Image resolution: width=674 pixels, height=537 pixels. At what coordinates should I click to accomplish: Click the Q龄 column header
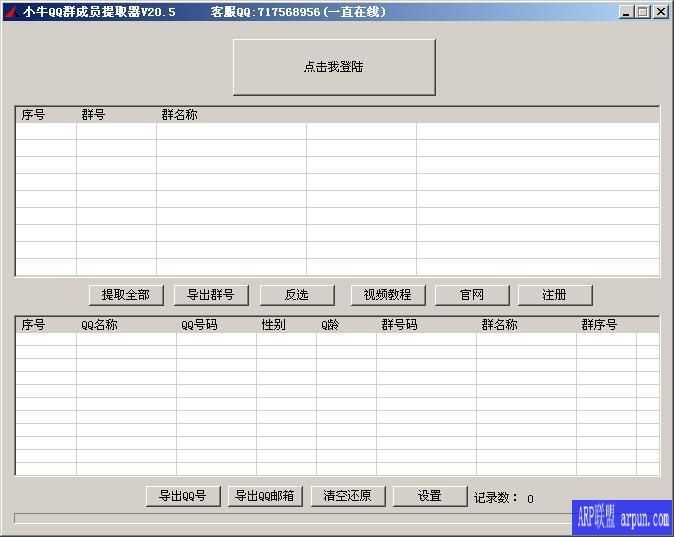[346, 325]
